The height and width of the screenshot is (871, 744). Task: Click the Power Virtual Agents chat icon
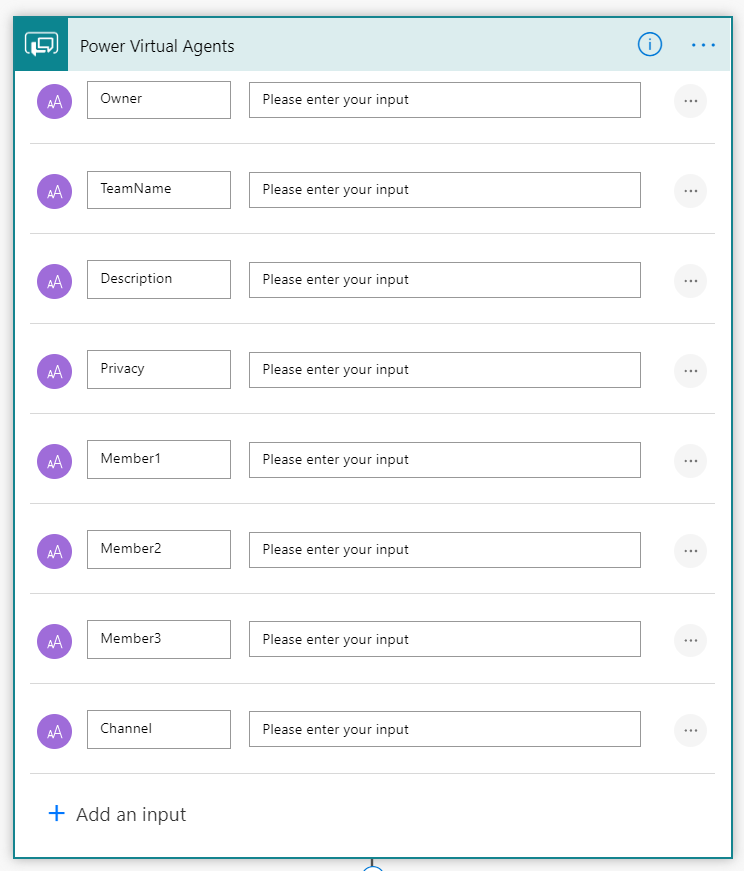click(x=41, y=44)
